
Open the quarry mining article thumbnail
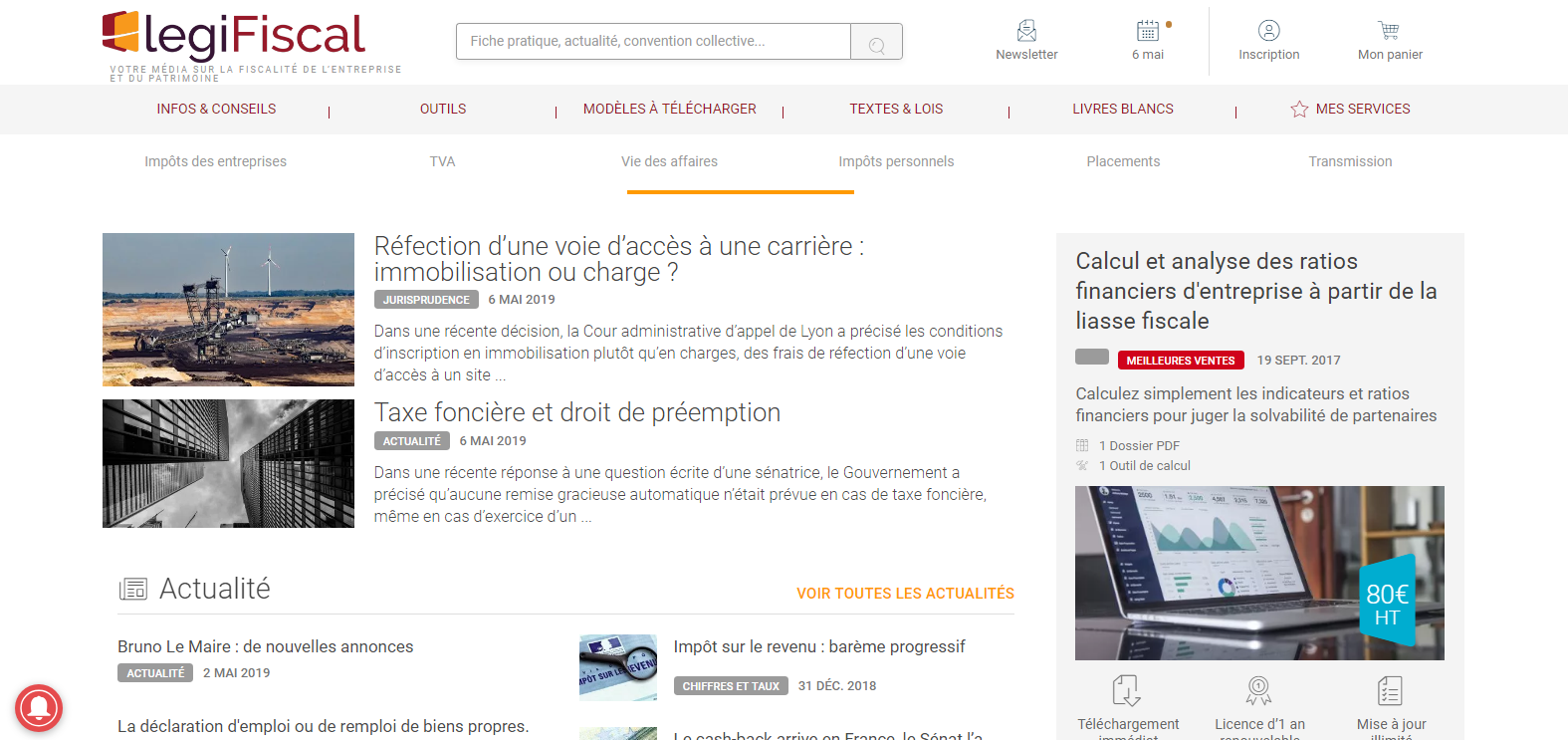coord(228,310)
